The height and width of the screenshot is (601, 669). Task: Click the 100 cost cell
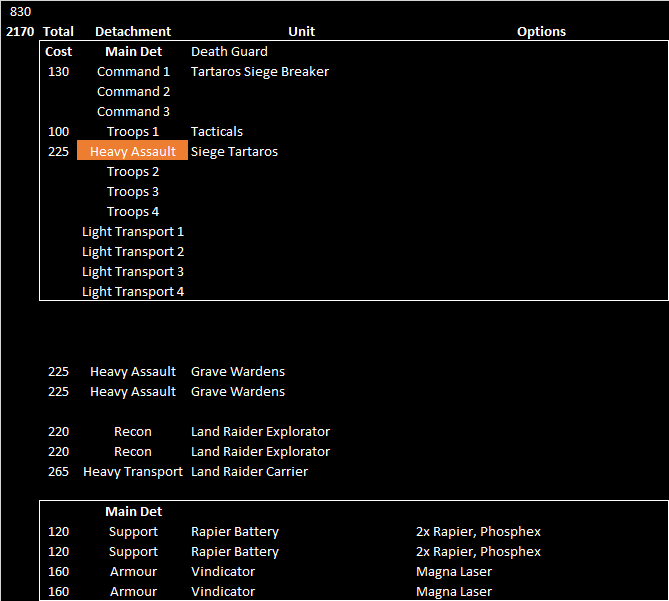58,132
